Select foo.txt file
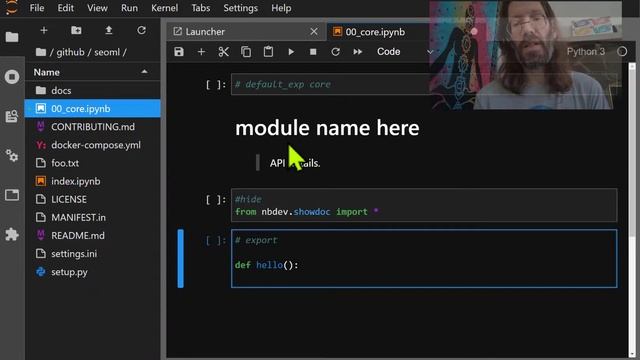Screen dimensions: 640x360 pyautogui.click(x=93, y=163)
